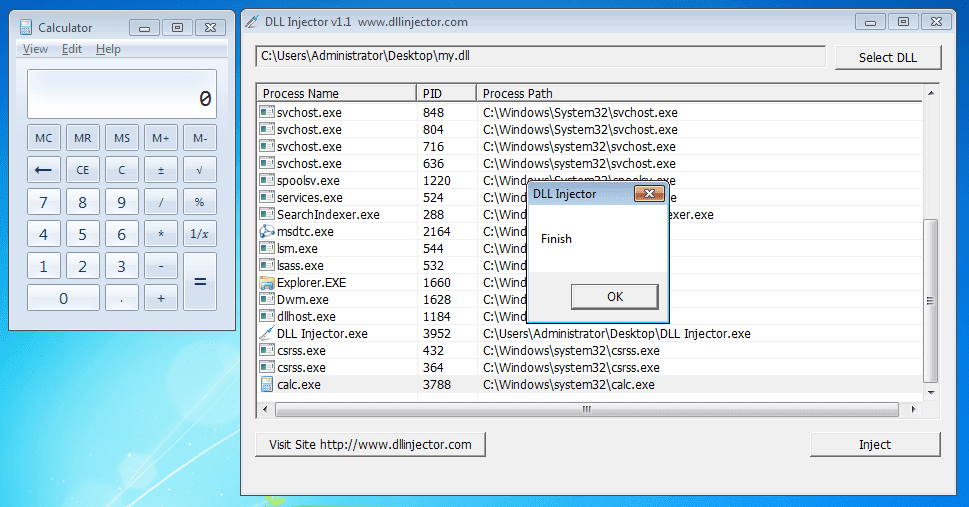The height and width of the screenshot is (507, 969).
Task: Click the Calculator plus button
Action: click(x=161, y=299)
